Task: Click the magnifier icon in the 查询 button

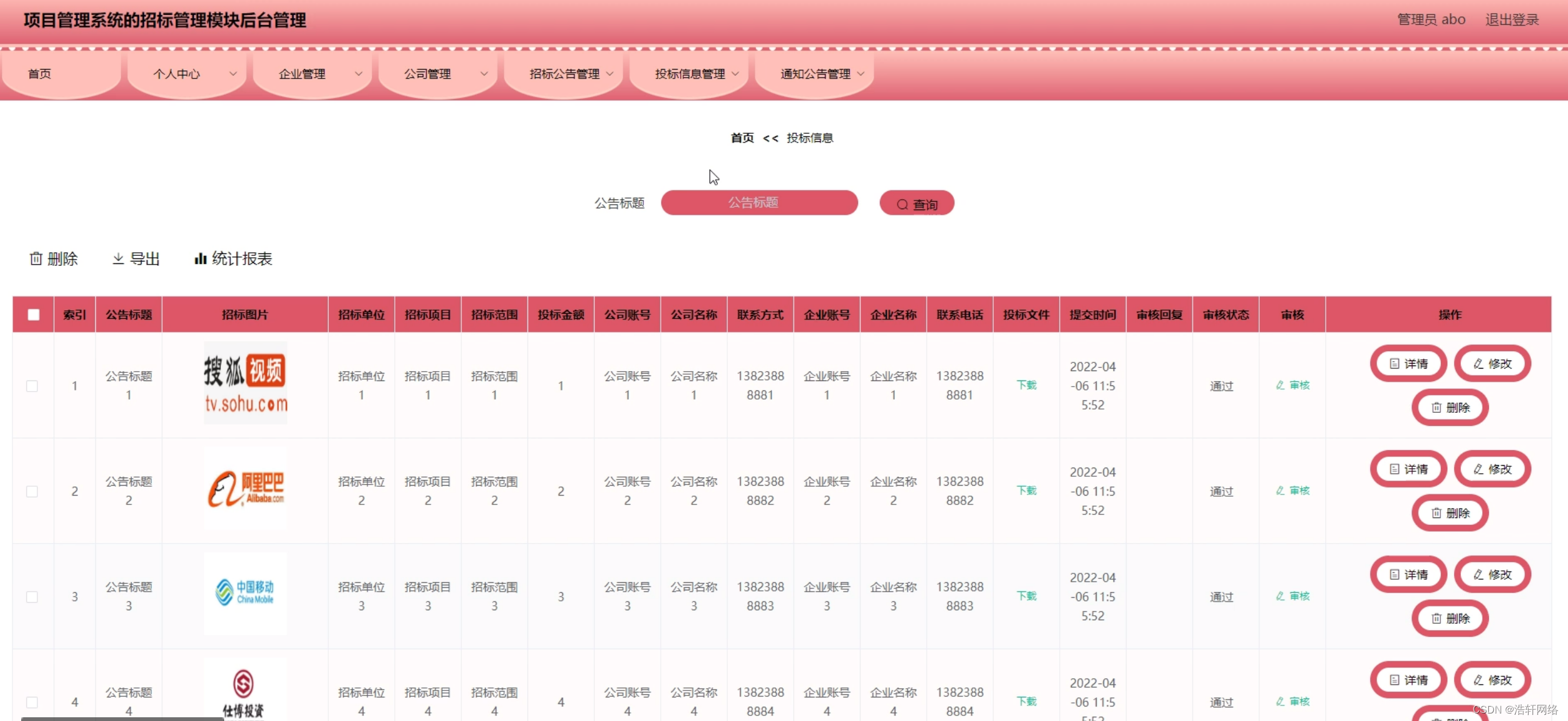Action: [x=901, y=203]
